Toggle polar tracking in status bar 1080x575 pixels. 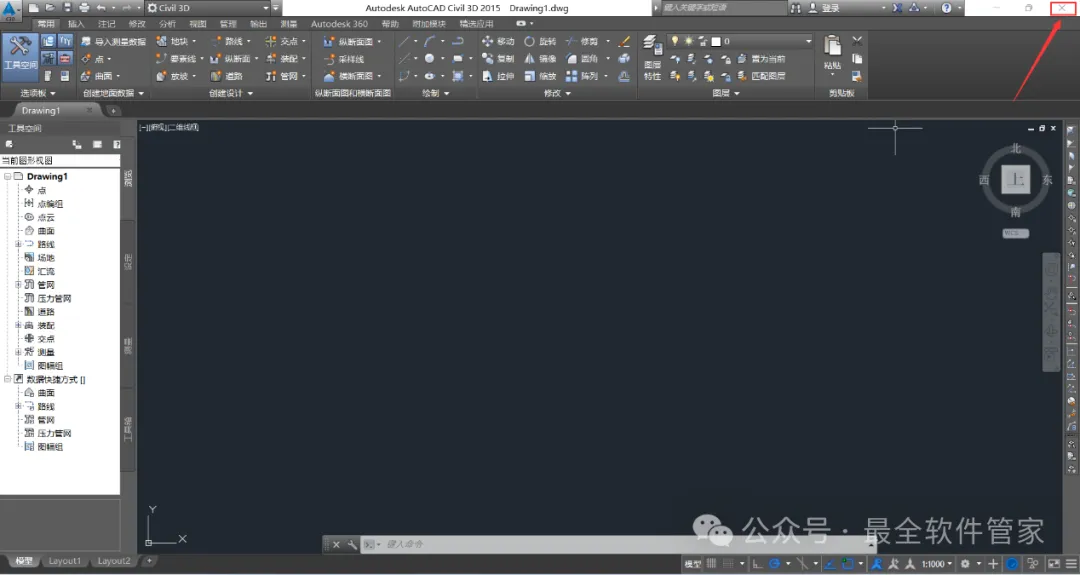point(775,563)
